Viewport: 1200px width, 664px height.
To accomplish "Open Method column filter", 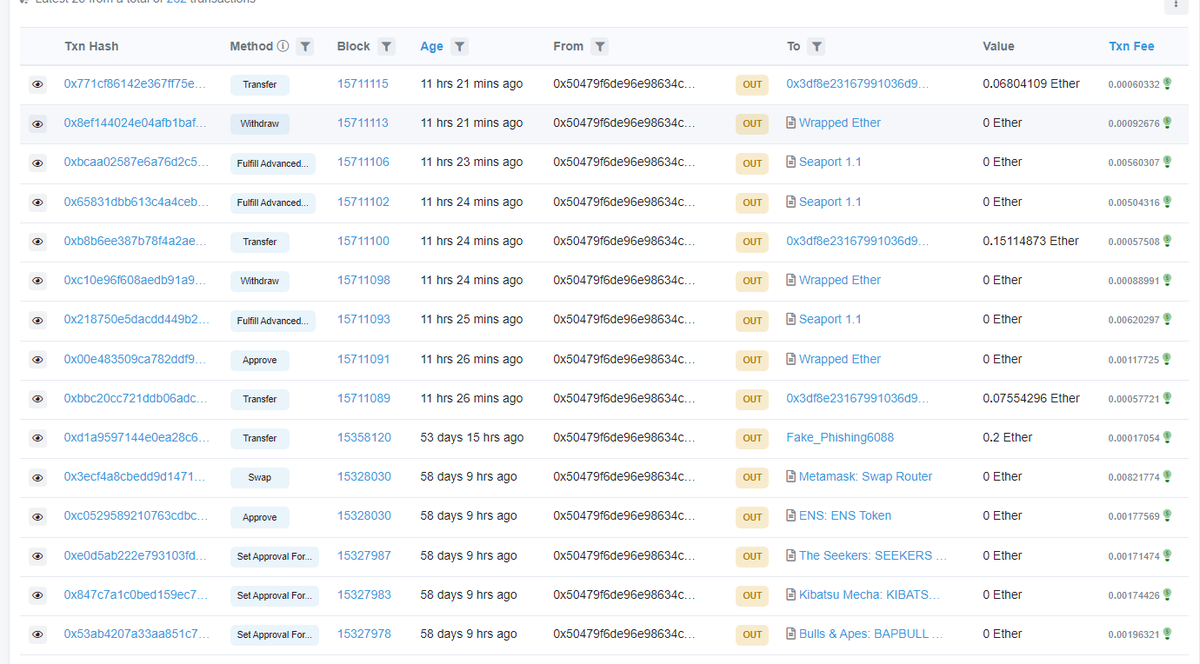I will 305,47.
